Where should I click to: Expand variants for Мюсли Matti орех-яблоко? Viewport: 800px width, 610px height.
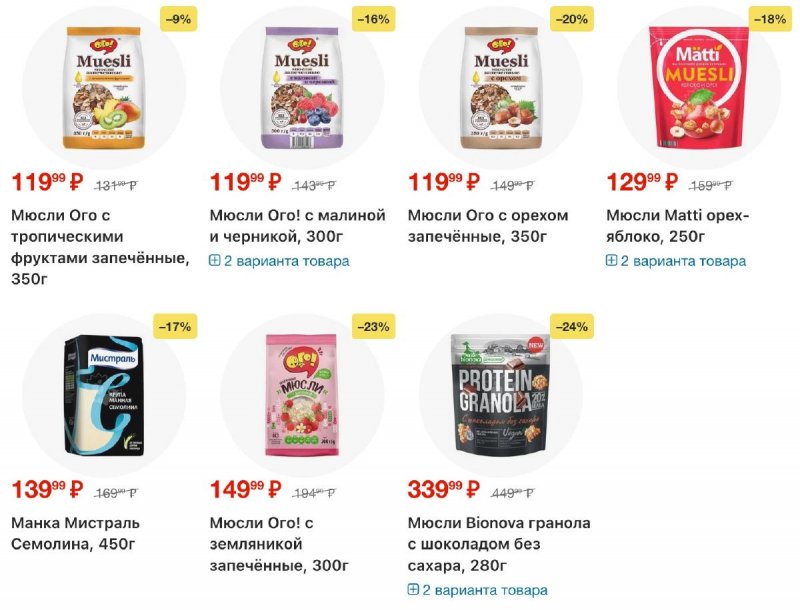[x=676, y=261]
